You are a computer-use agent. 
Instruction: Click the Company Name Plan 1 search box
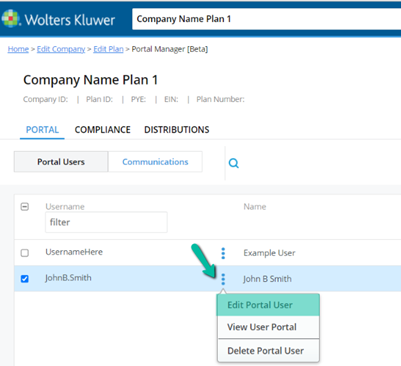[x=267, y=19]
